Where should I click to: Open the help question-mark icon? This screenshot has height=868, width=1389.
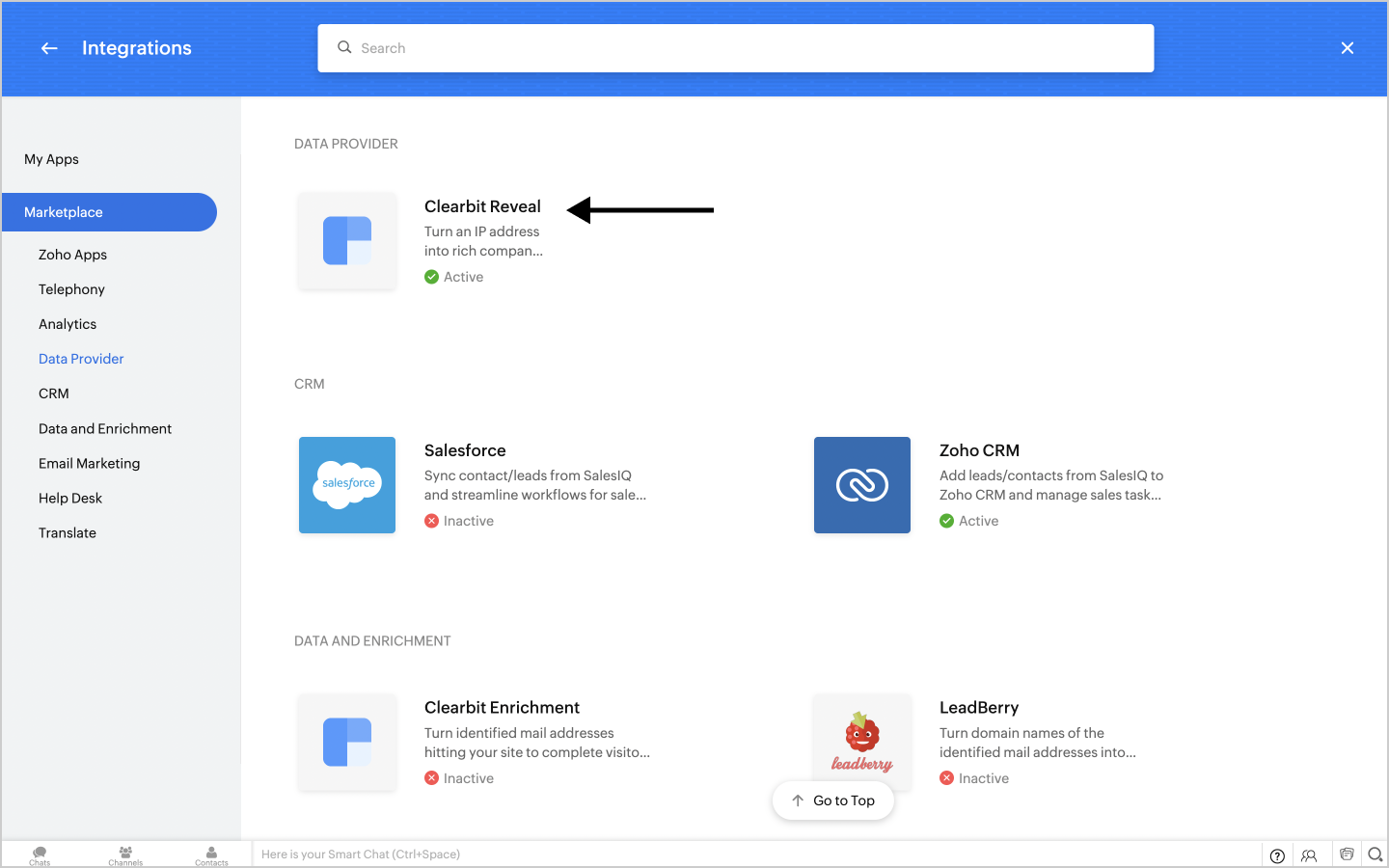[1277, 855]
